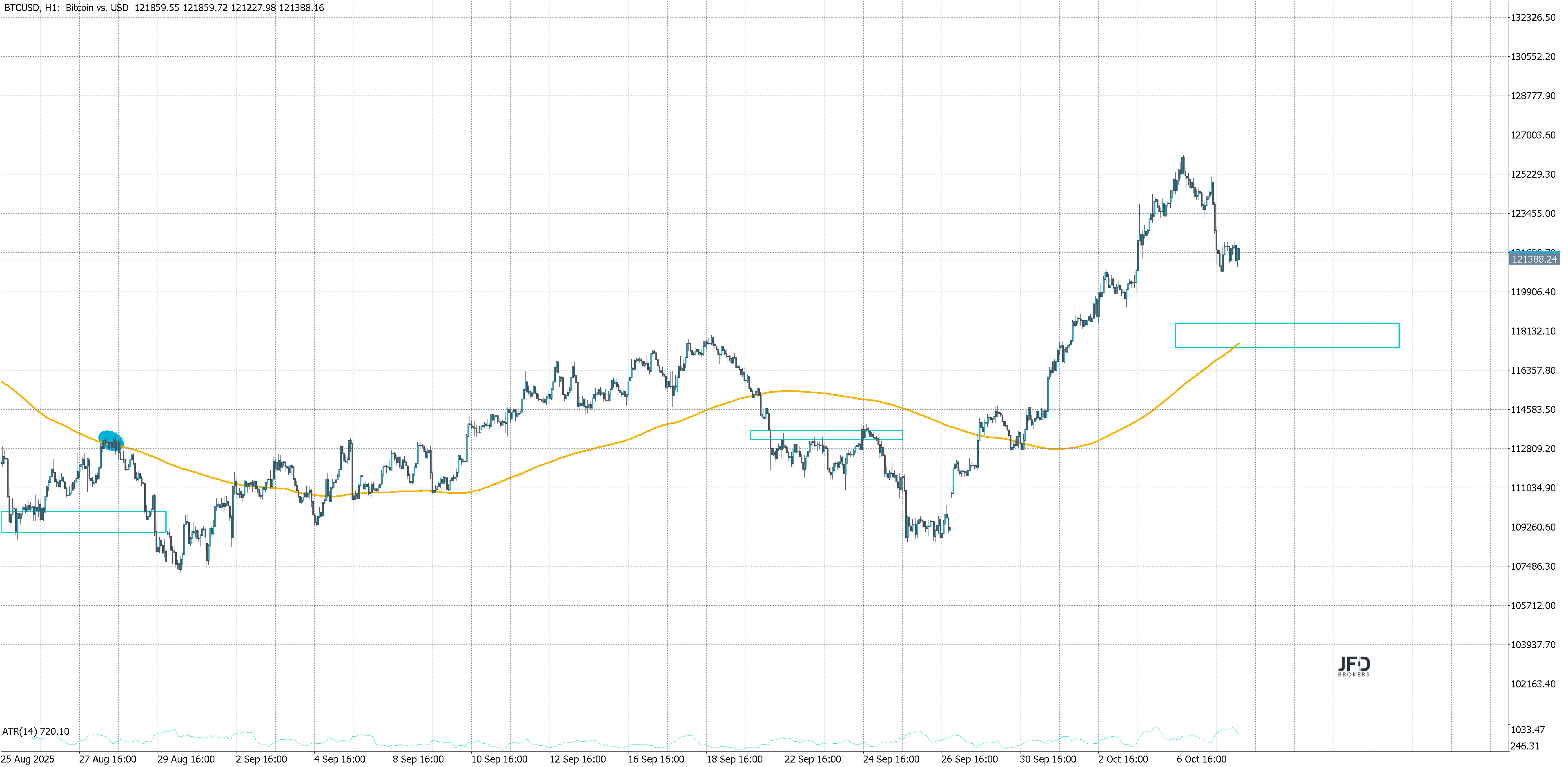Select the narrow cyan rectangle around 22 Sep
The width and height of the screenshot is (1568, 767).
(x=826, y=435)
